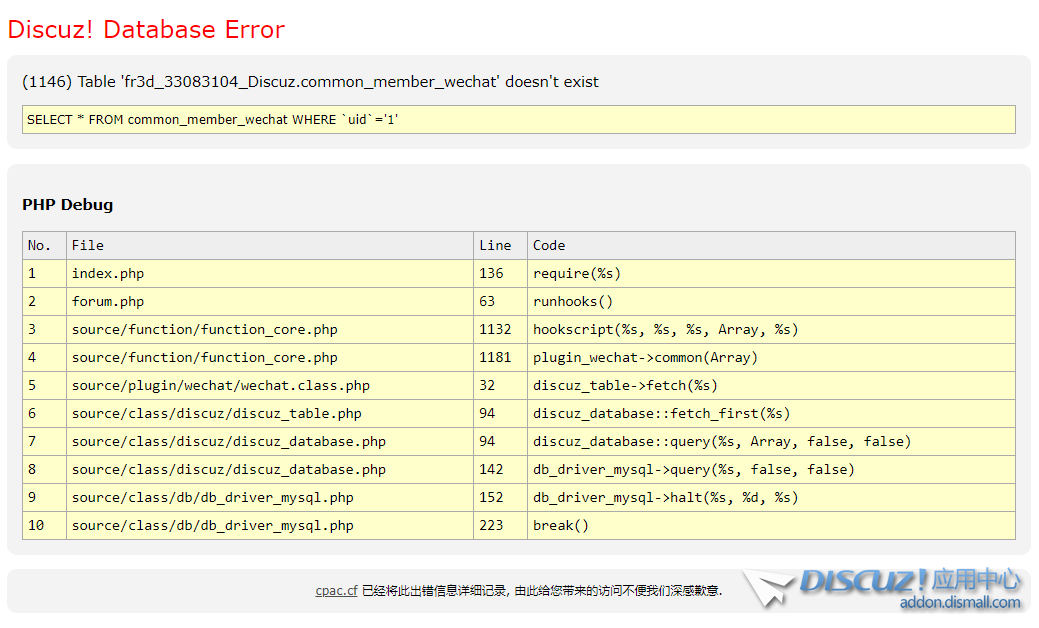Click the db_driver_mysql->halt code cell

click(665, 497)
